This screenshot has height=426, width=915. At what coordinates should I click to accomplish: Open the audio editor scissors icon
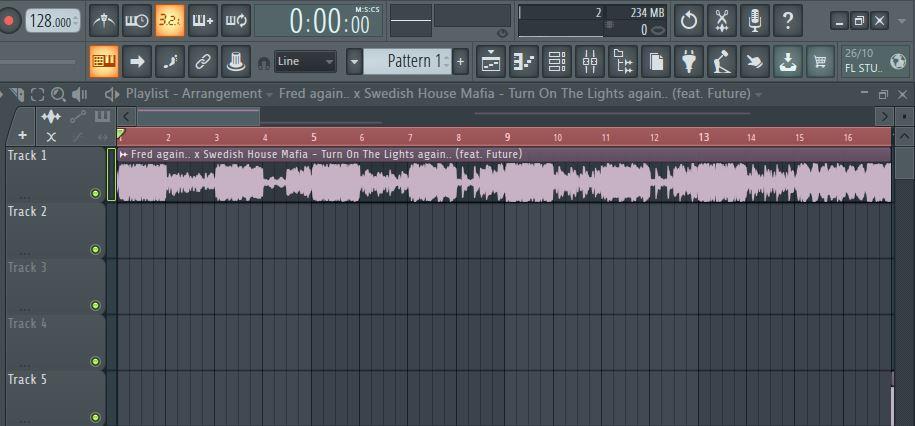click(x=722, y=21)
